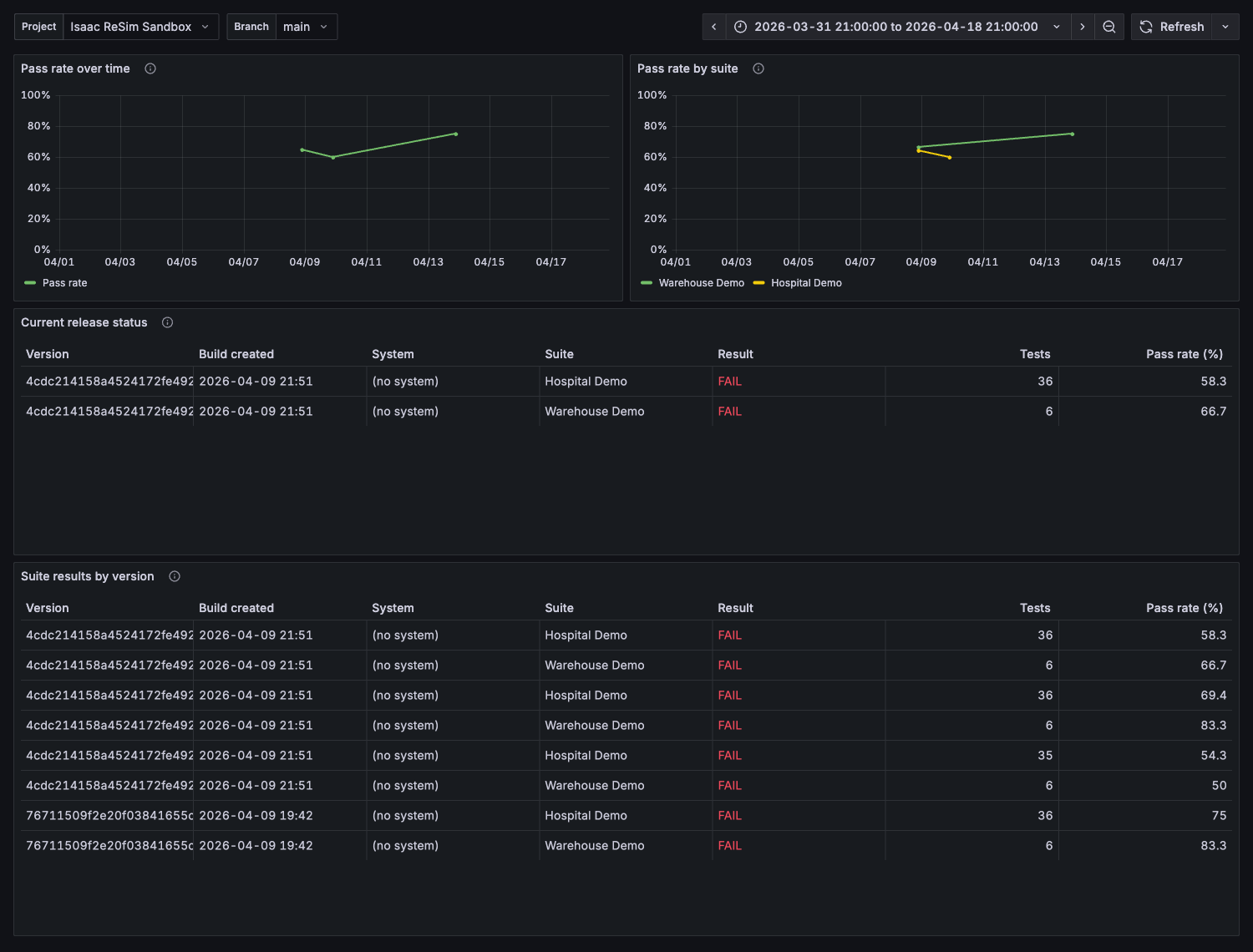Toggle the Warehouse Demo legend series
The height and width of the screenshot is (952, 1253).
click(x=701, y=283)
